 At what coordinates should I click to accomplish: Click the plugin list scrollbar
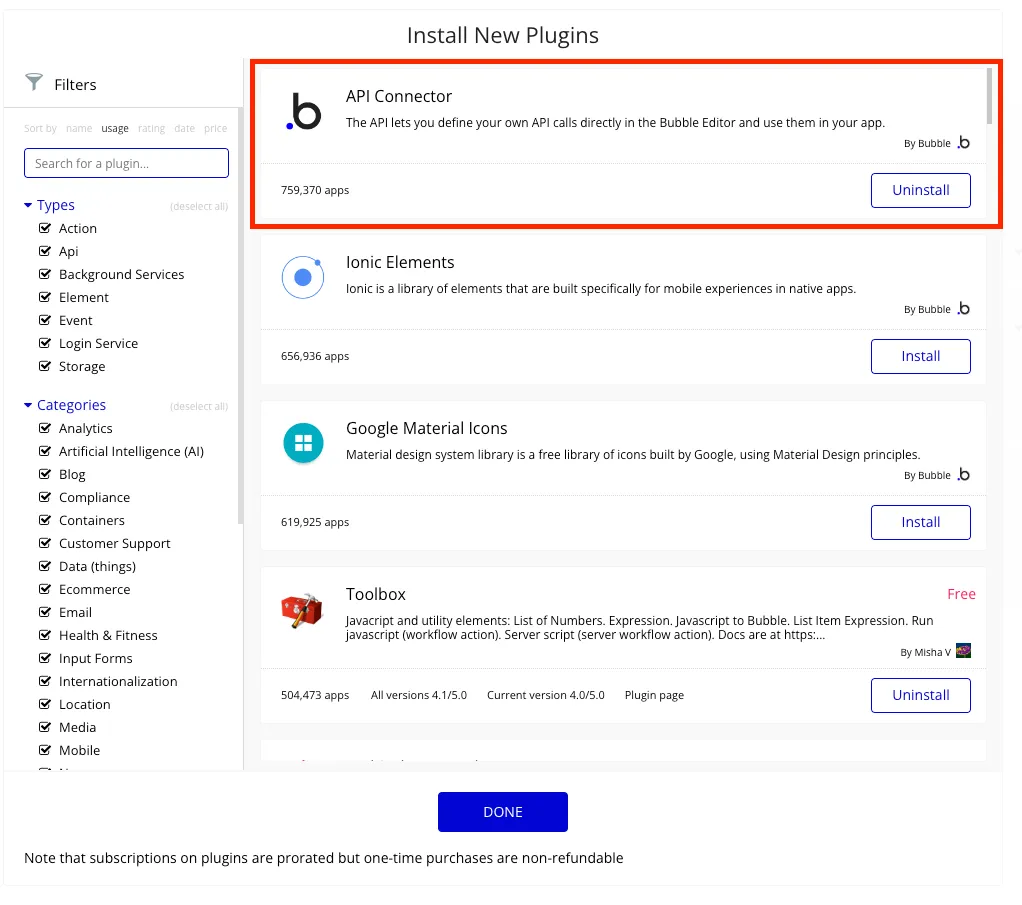989,95
